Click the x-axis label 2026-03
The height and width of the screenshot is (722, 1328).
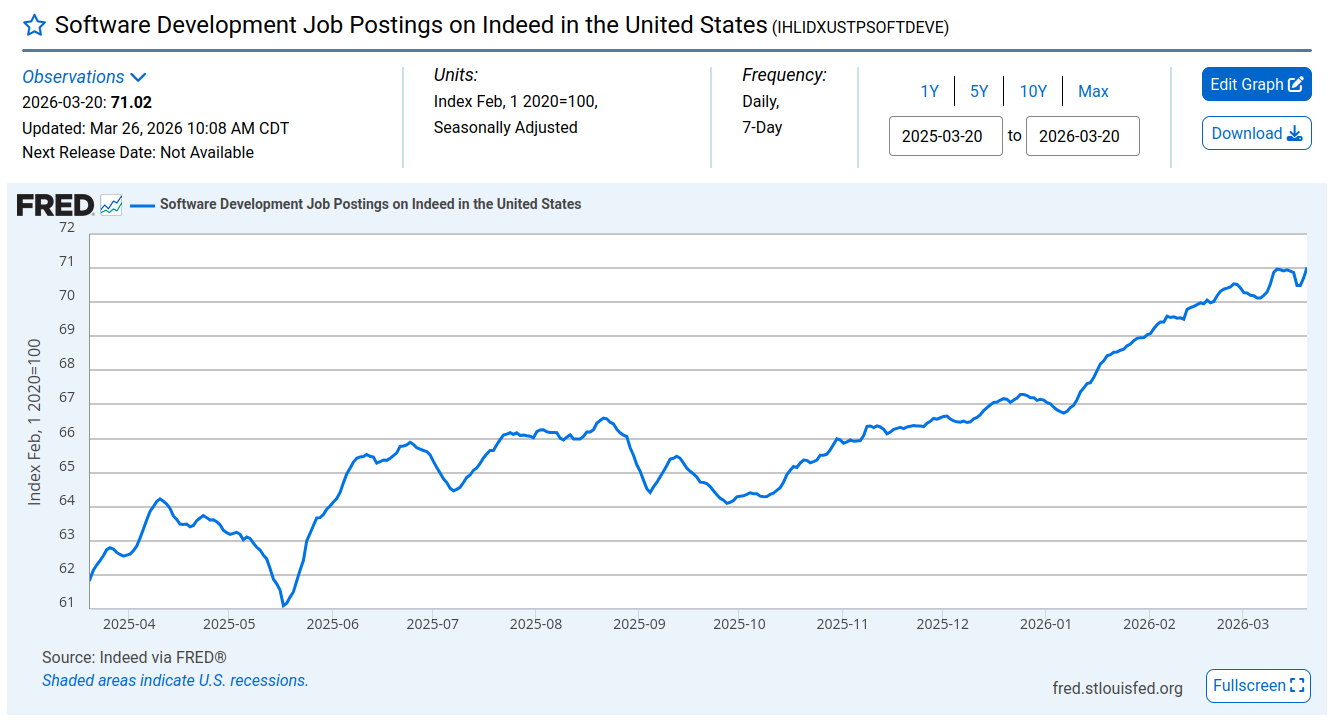click(1242, 624)
